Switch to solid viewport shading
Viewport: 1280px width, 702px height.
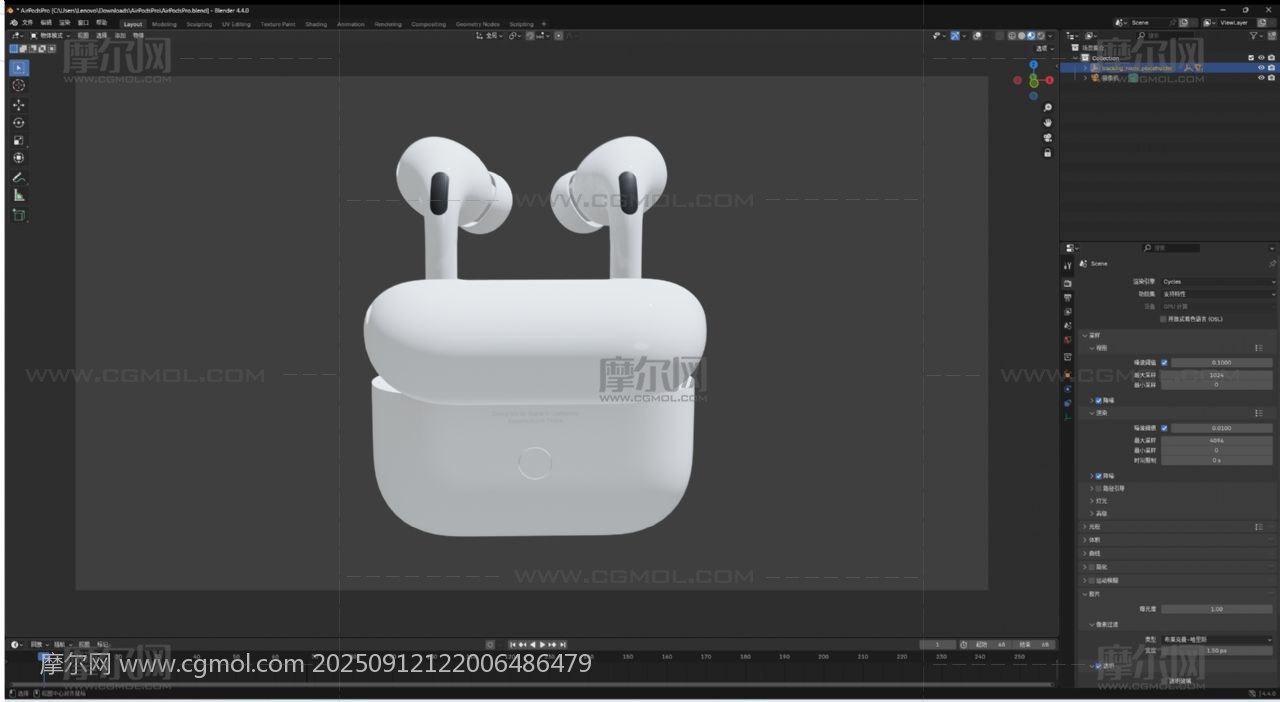[1022, 36]
